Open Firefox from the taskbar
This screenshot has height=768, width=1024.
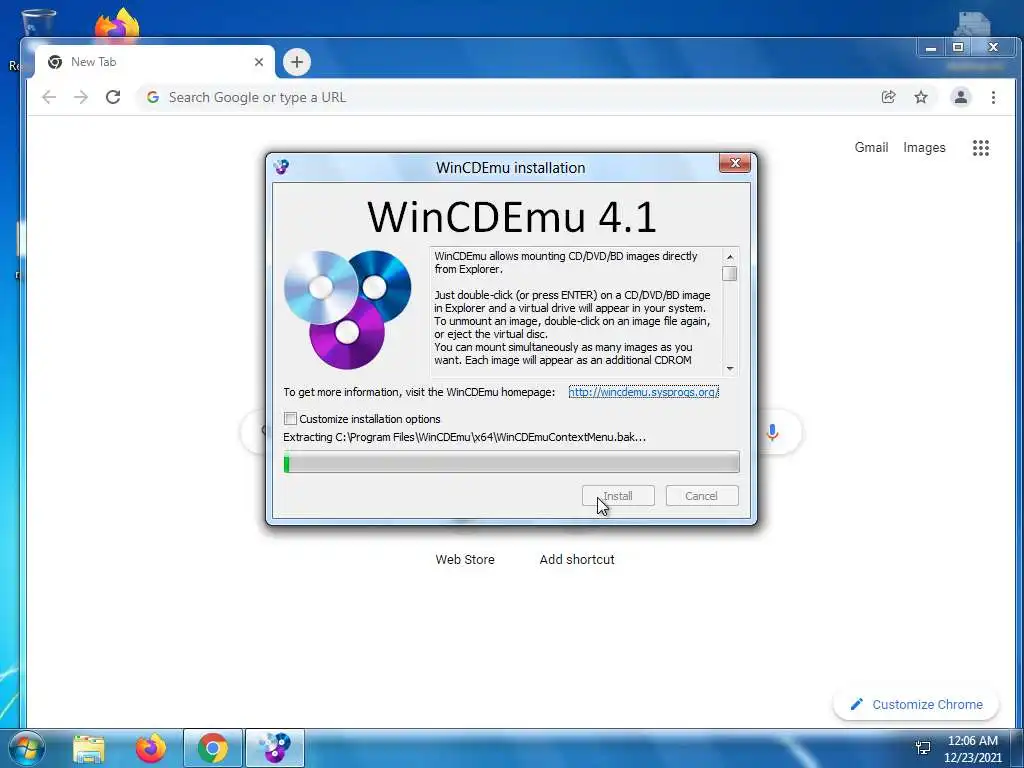click(151, 748)
